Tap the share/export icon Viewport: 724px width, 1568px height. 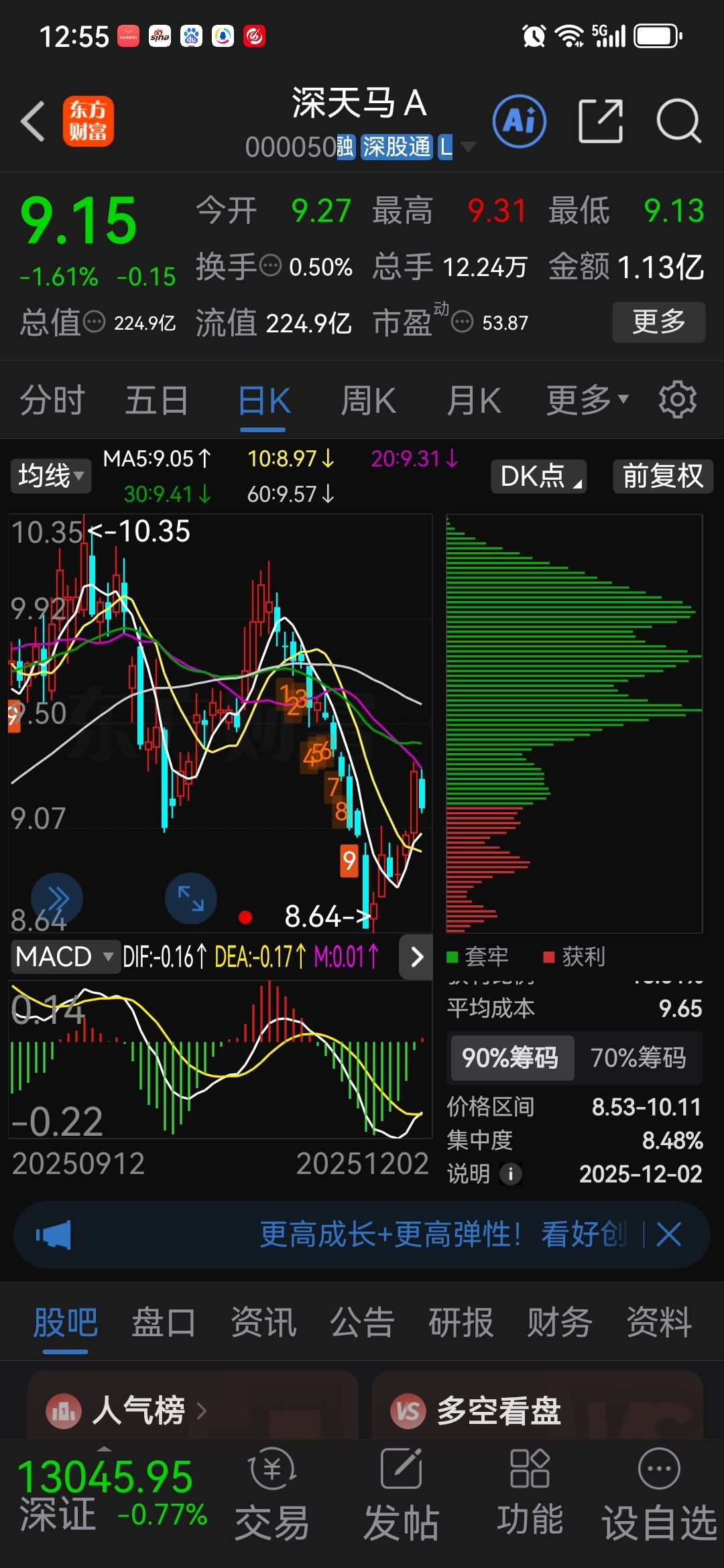coord(601,121)
